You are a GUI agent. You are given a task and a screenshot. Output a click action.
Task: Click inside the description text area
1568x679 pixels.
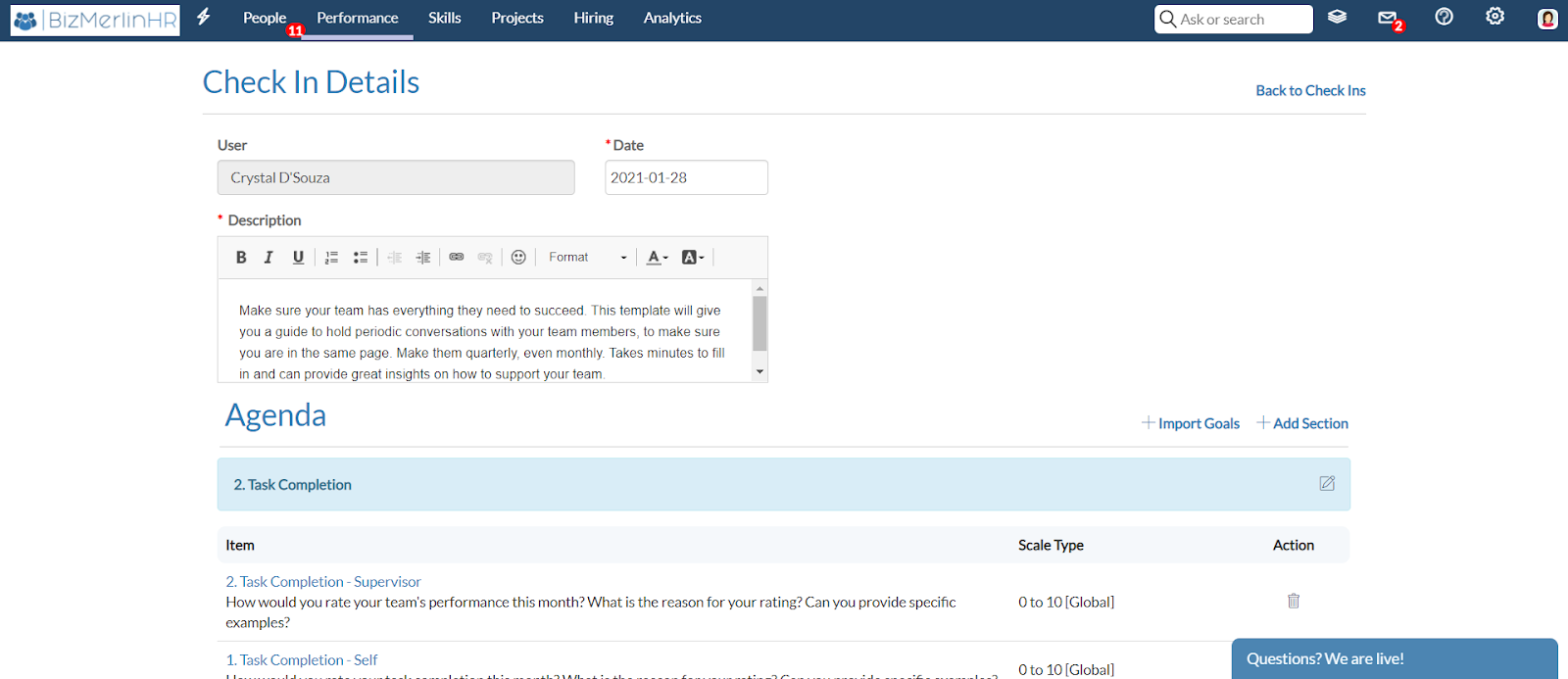485,331
